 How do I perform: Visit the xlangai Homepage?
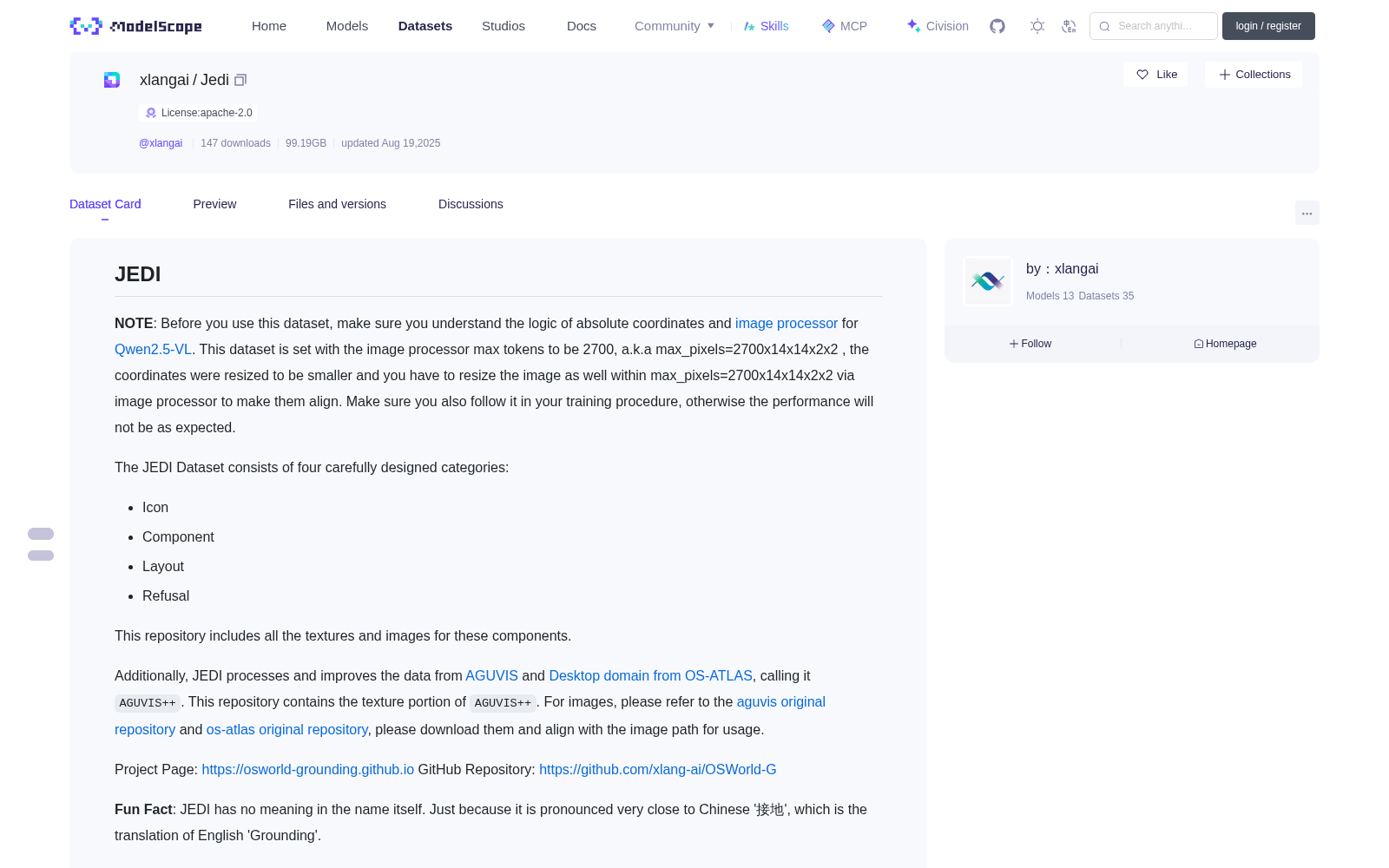tap(1225, 344)
